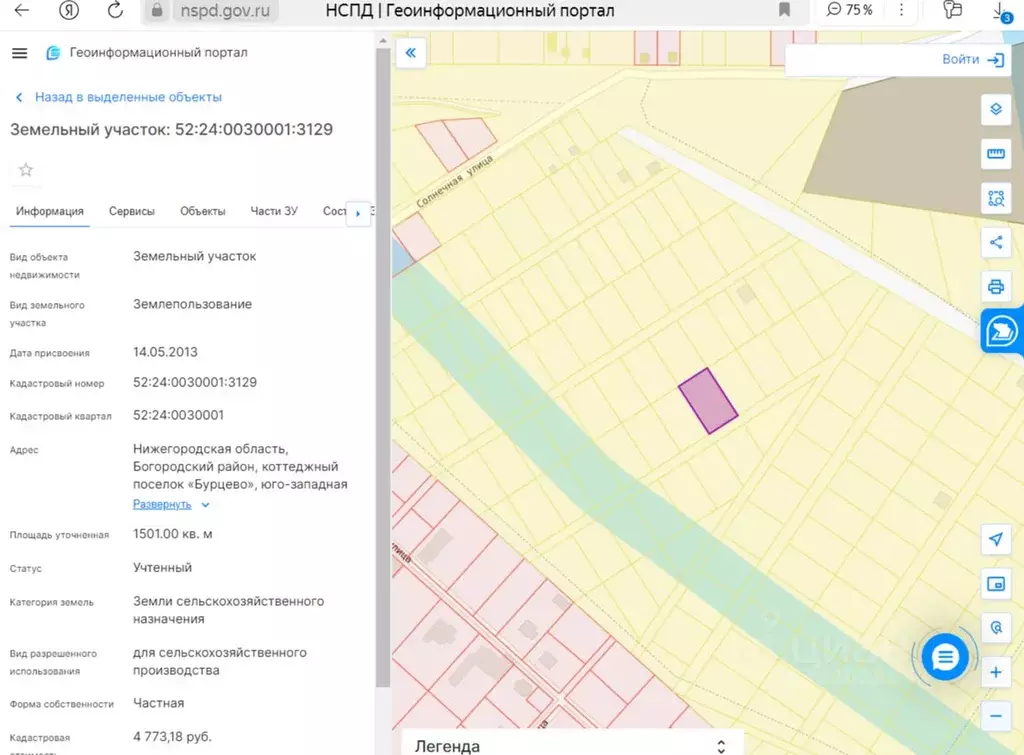Bookmark this page
Viewport: 1024px width, 755px height.
click(x=784, y=10)
